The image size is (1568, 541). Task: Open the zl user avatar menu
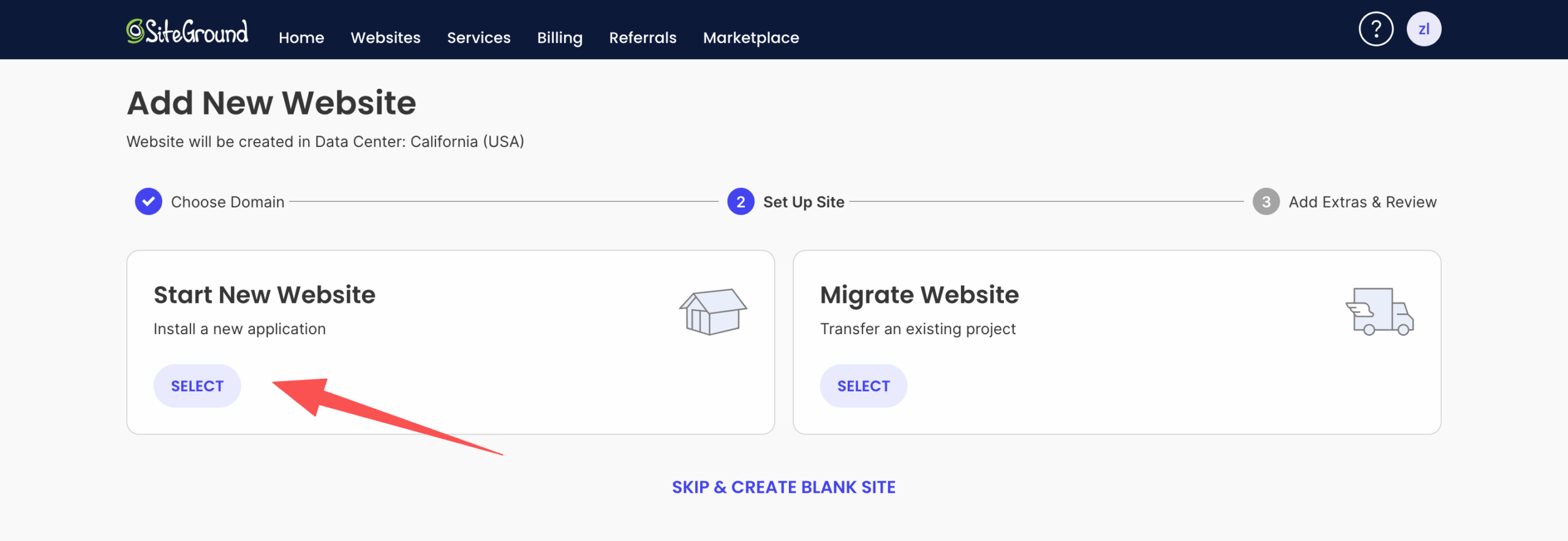click(x=1423, y=29)
